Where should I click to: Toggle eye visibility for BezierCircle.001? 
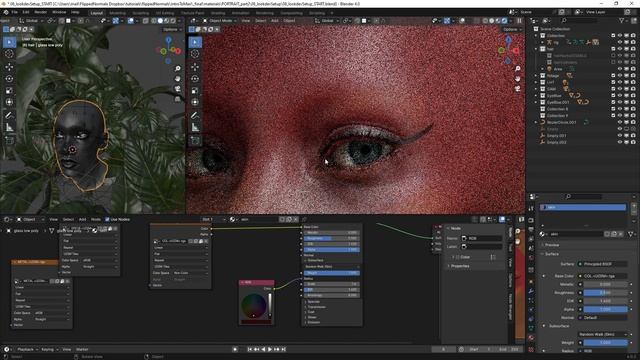620,122
